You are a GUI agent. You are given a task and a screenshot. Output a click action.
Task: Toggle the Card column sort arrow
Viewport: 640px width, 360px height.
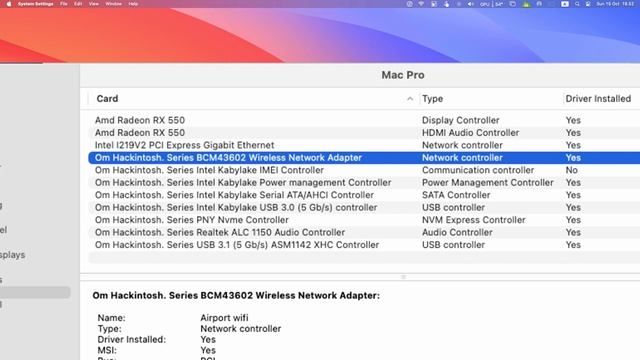410,99
